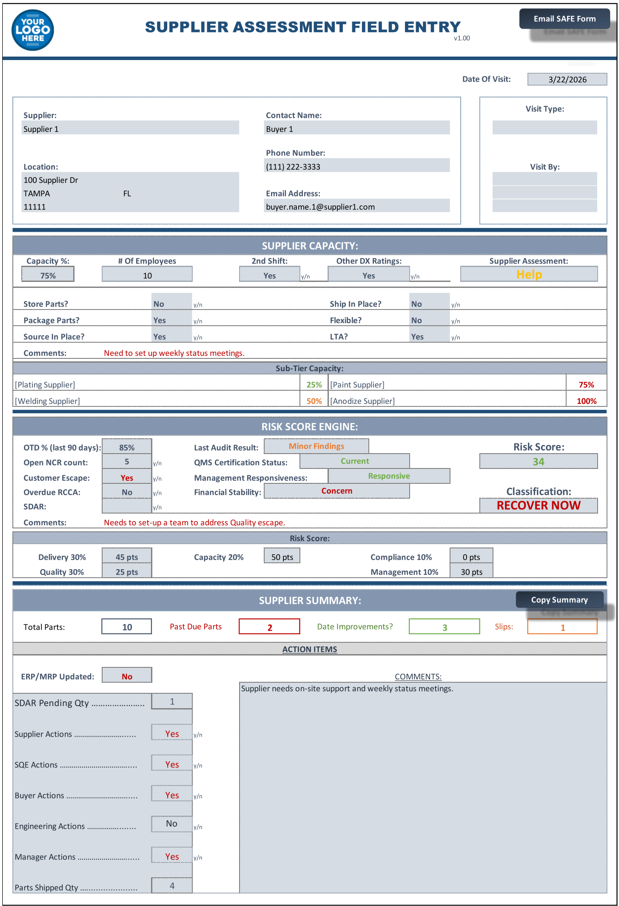This screenshot has height=906, width=619.
Task: Click the Risk Score value 34
Action: (x=538, y=461)
